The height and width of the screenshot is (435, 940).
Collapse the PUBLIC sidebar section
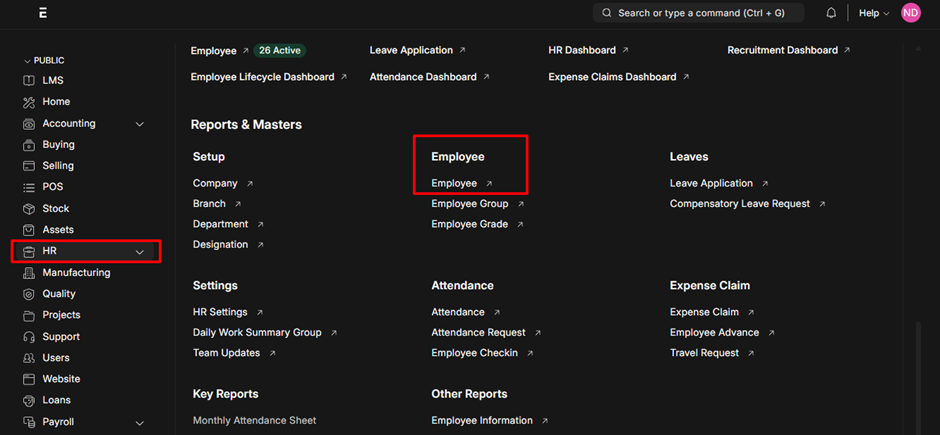click(44, 61)
